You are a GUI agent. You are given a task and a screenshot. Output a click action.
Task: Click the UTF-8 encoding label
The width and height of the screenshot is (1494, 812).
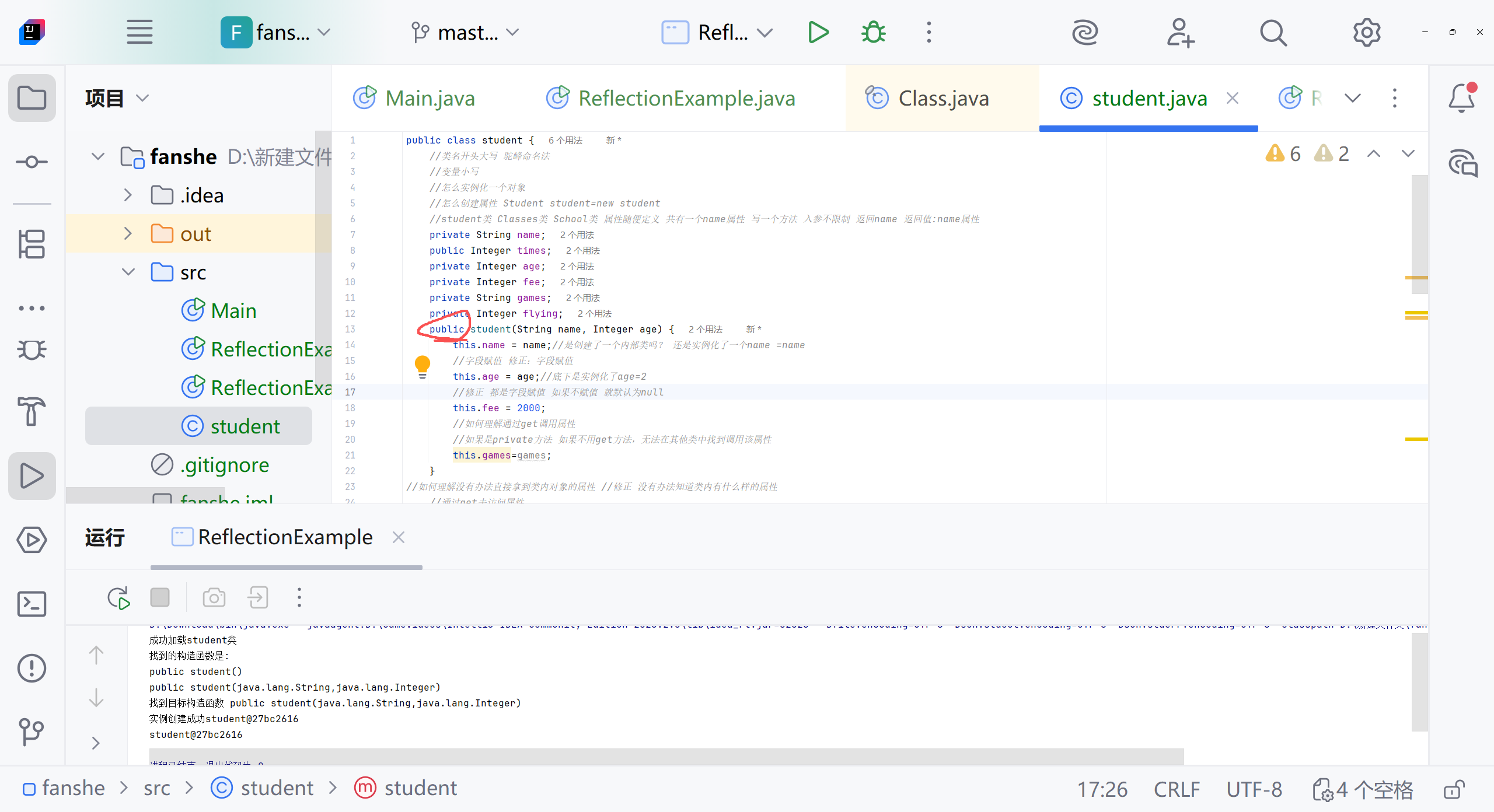click(x=1254, y=789)
